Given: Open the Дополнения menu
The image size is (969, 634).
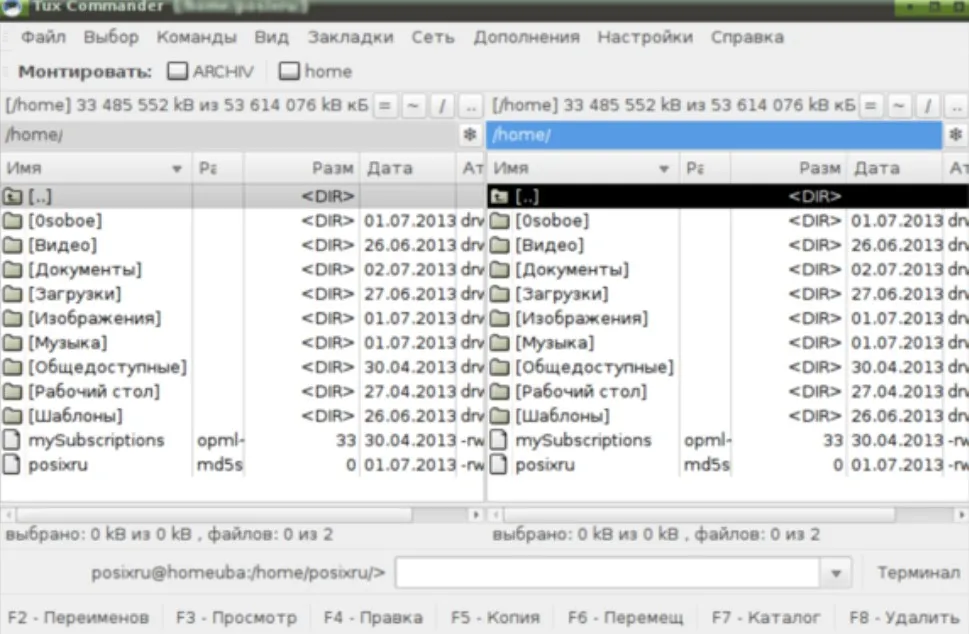Looking at the screenshot, I should (x=527, y=37).
